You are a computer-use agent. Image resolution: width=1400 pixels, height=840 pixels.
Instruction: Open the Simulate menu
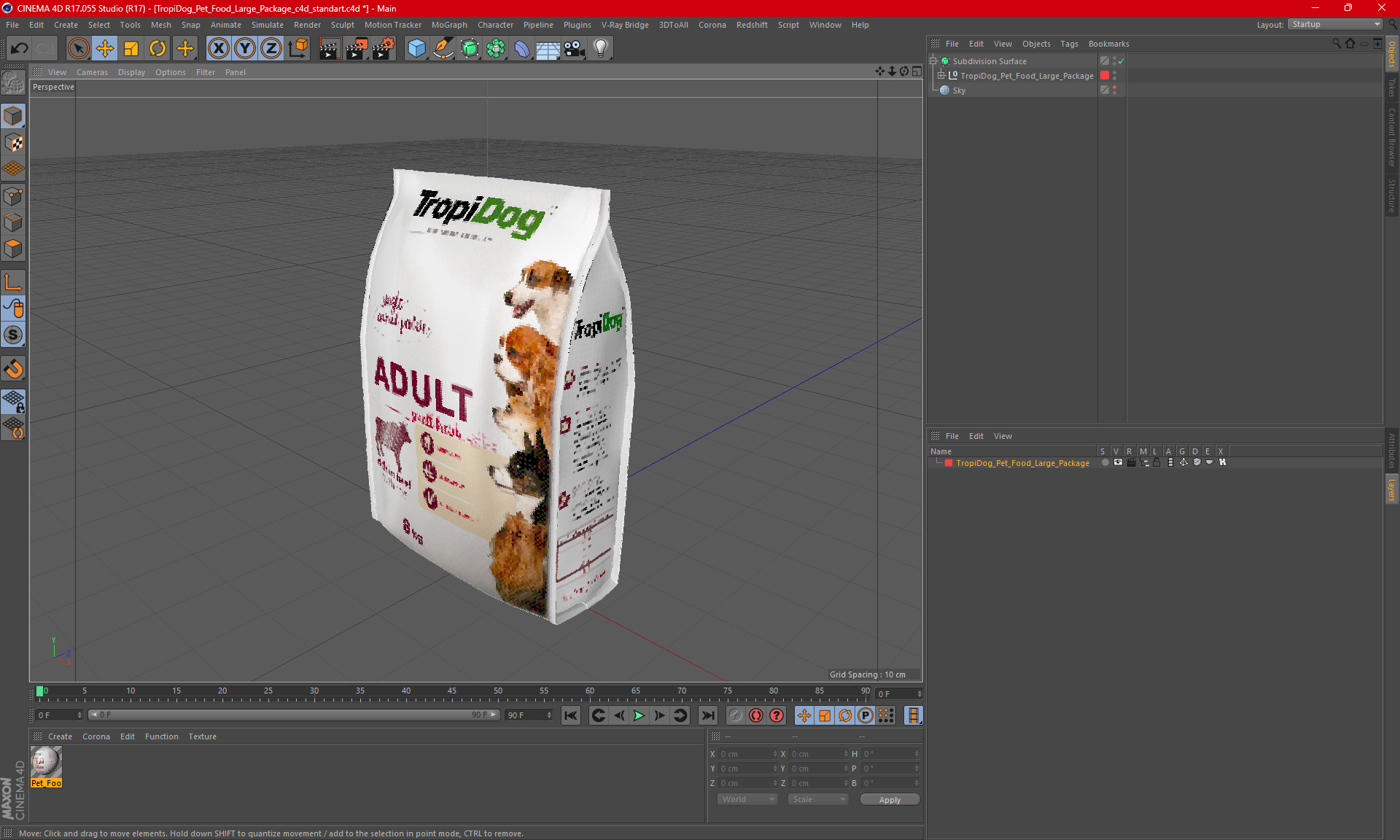point(268,25)
